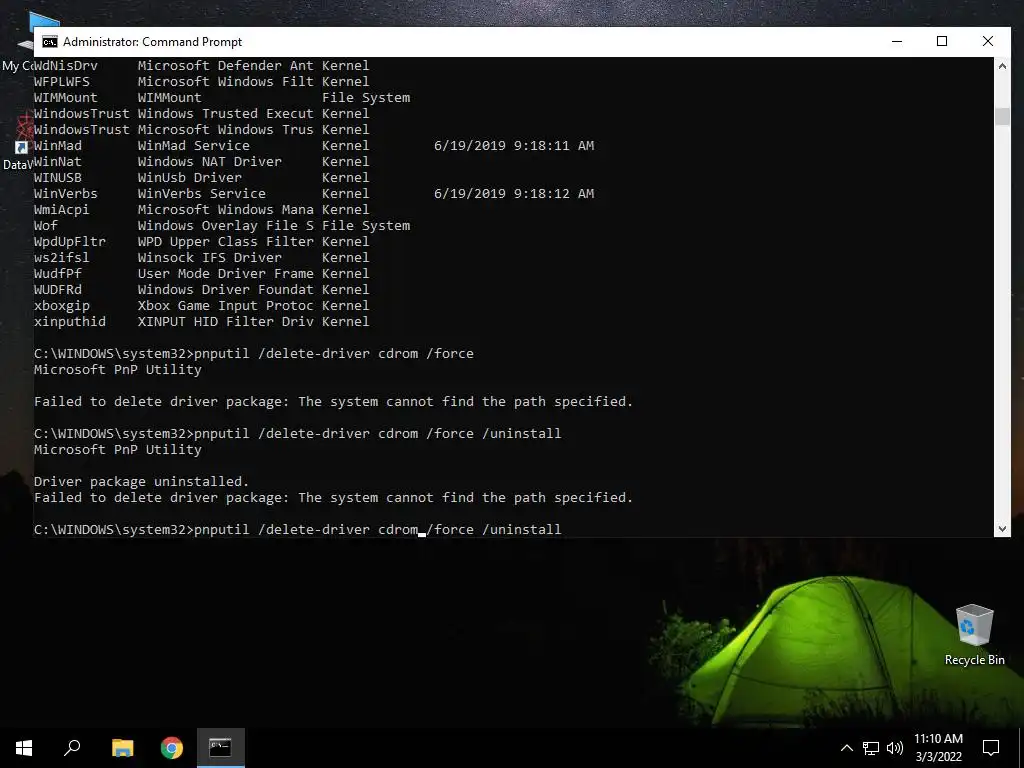Click the first 'Microsoft PnP Utility' line
The height and width of the screenshot is (768, 1024).
pos(118,370)
